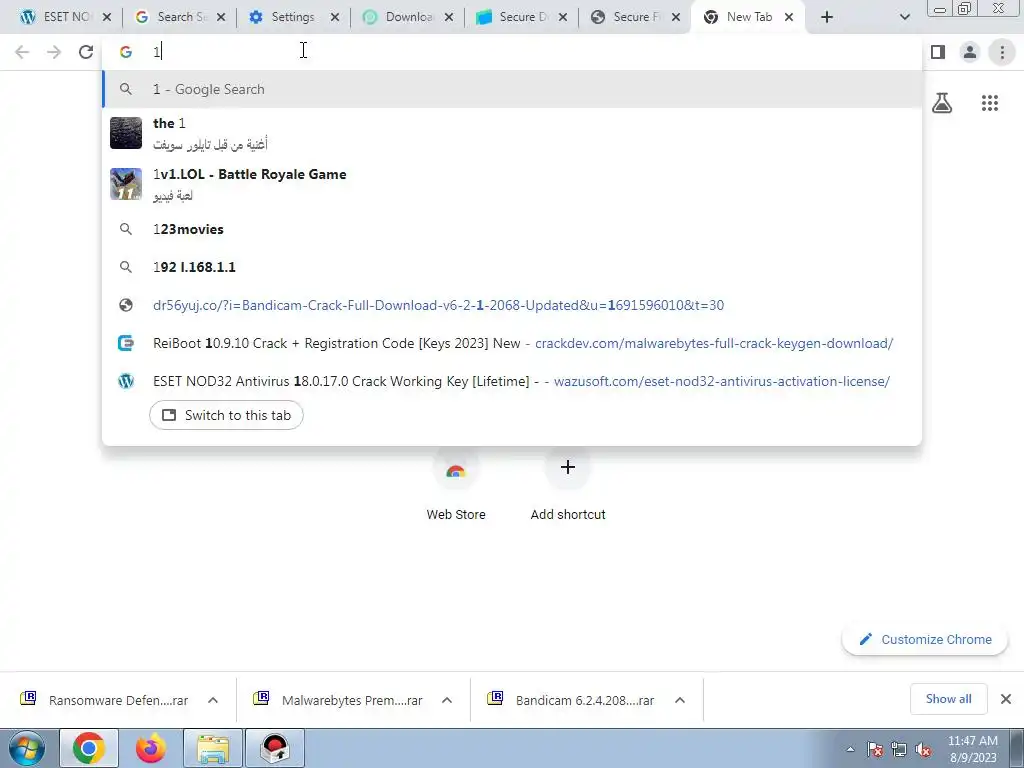Click Chrome icon in taskbar
The image size is (1024, 768).
[x=89, y=748]
